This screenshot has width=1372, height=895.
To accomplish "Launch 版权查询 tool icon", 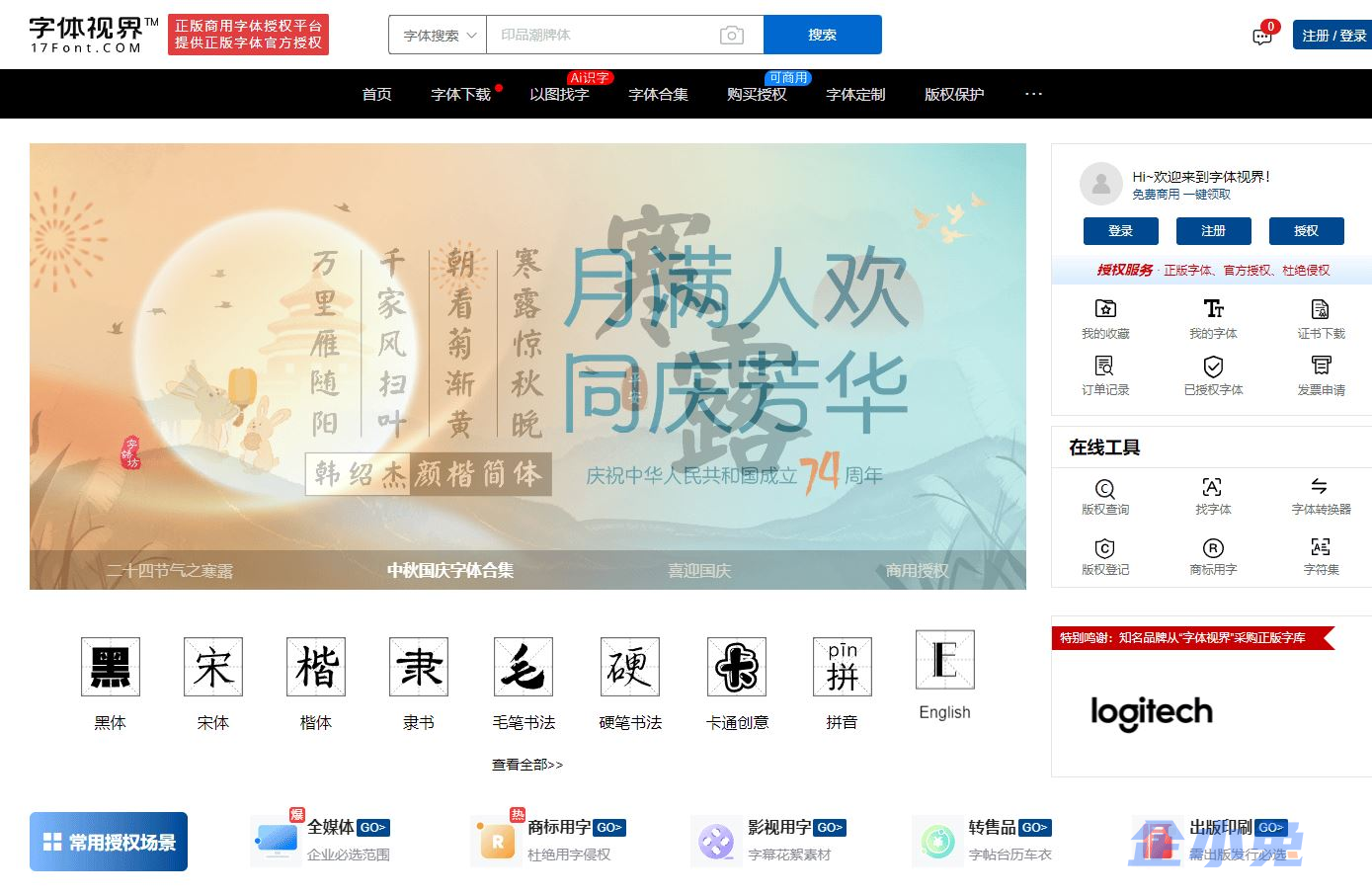I will [x=1105, y=488].
